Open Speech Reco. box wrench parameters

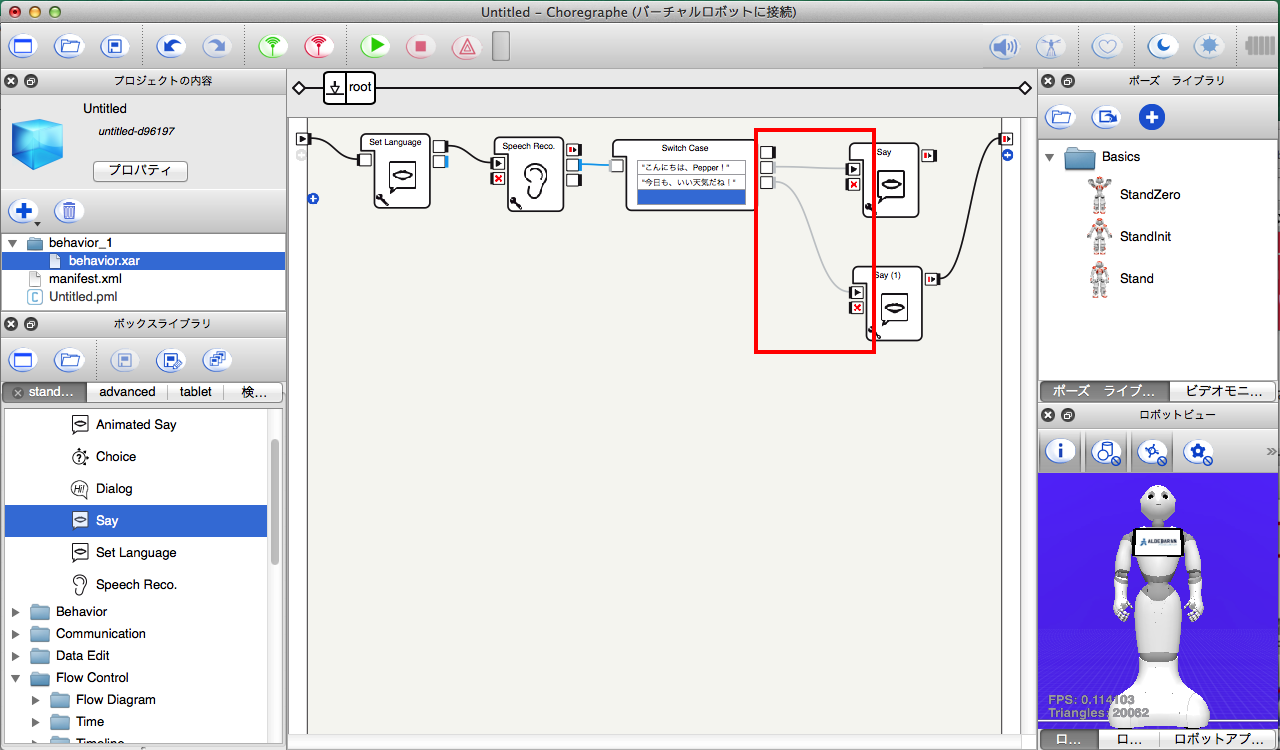[x=514, y=203]
